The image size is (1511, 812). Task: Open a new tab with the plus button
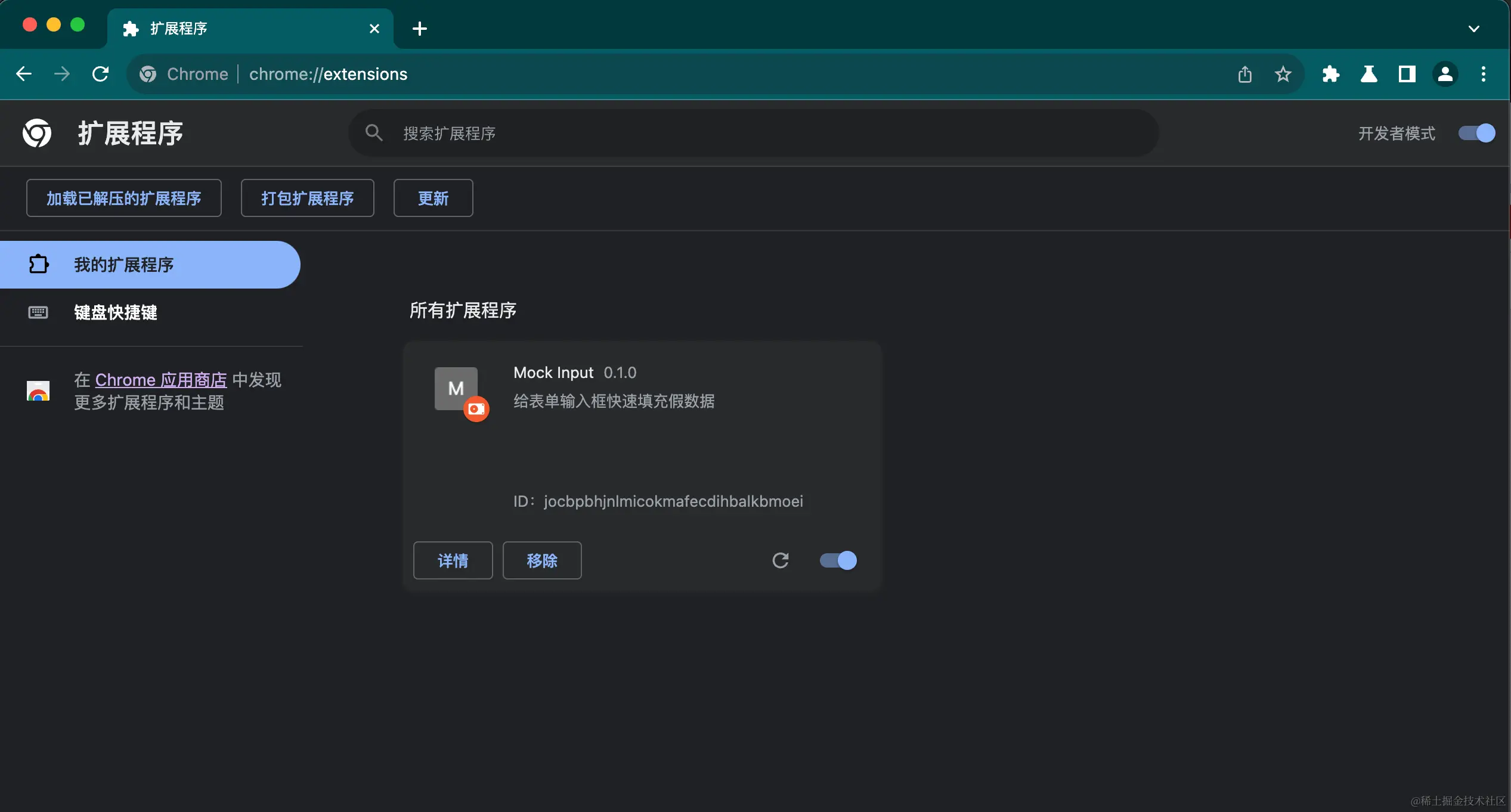(x=419, y=28)
